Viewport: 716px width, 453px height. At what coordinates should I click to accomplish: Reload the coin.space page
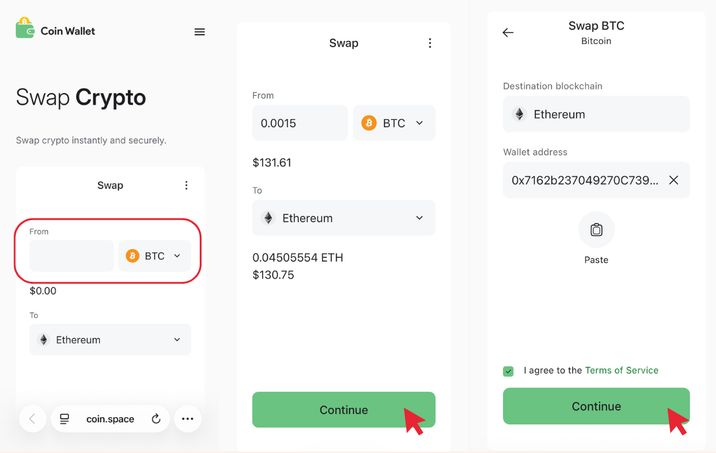click(156, 419)
